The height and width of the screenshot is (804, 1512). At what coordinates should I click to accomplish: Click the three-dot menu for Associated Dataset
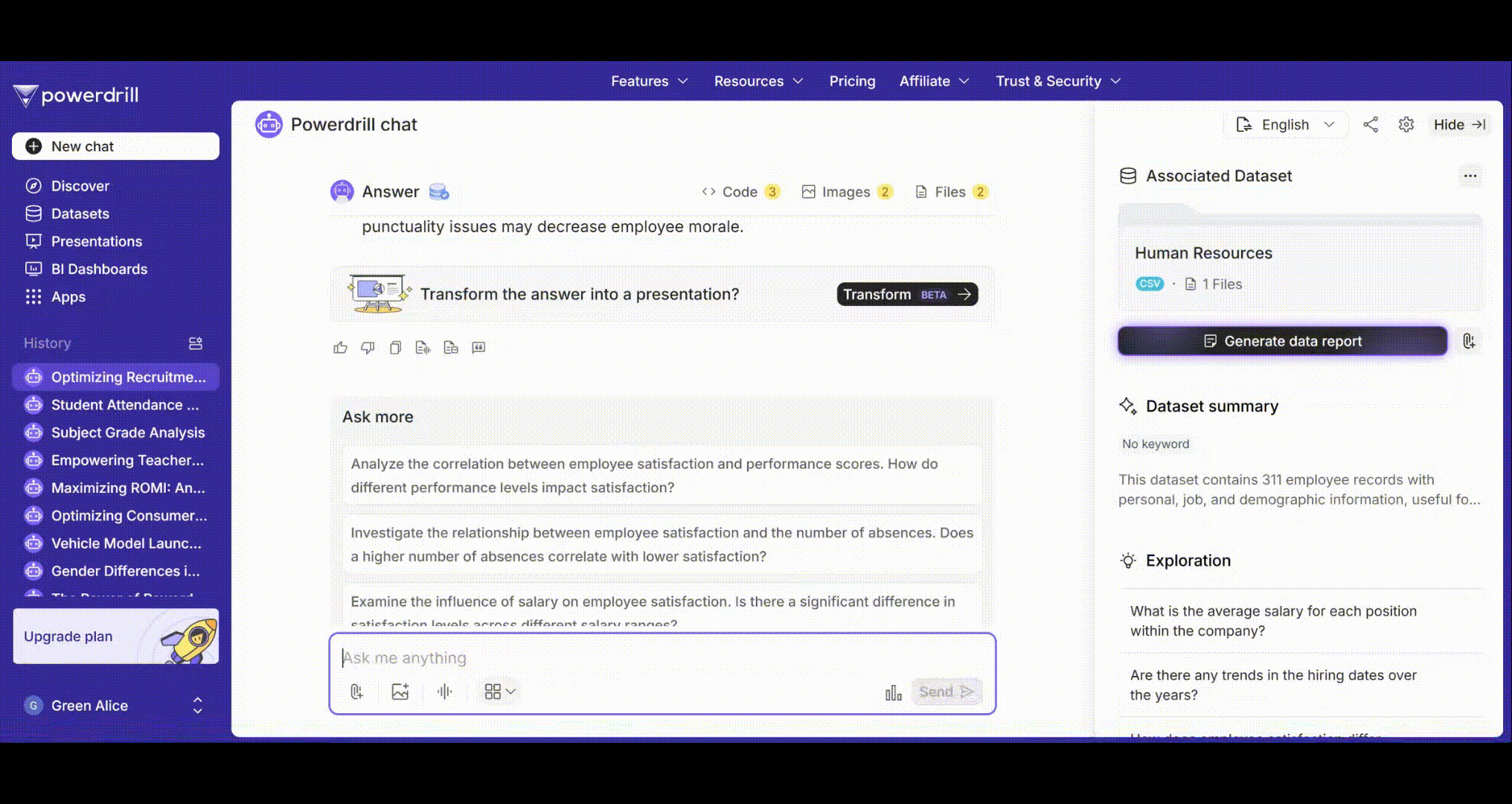point(1470,176)
